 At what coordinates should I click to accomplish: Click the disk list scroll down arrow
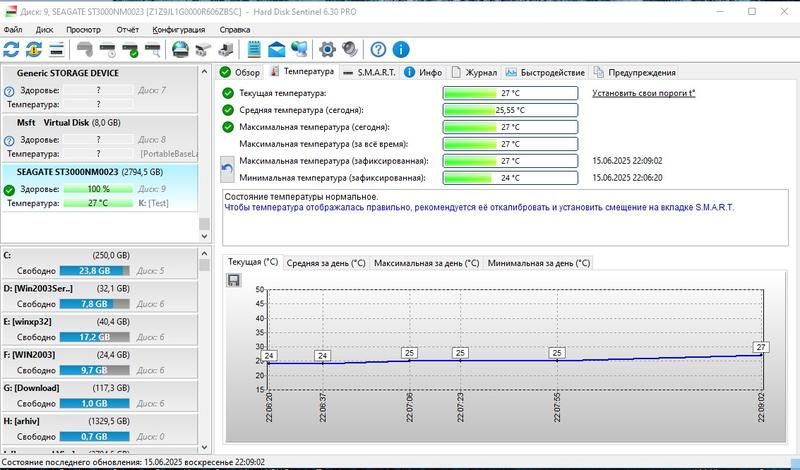[204, 236]
